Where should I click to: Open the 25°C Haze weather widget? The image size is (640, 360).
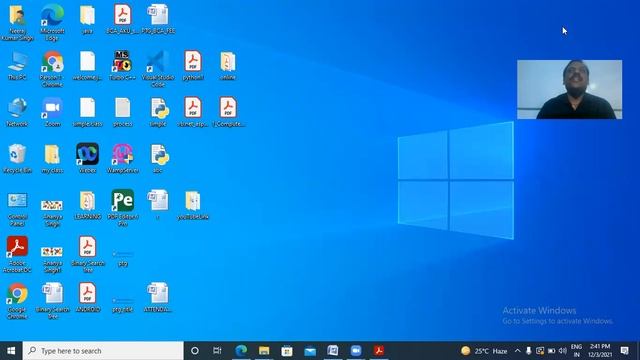click(484, 351)
